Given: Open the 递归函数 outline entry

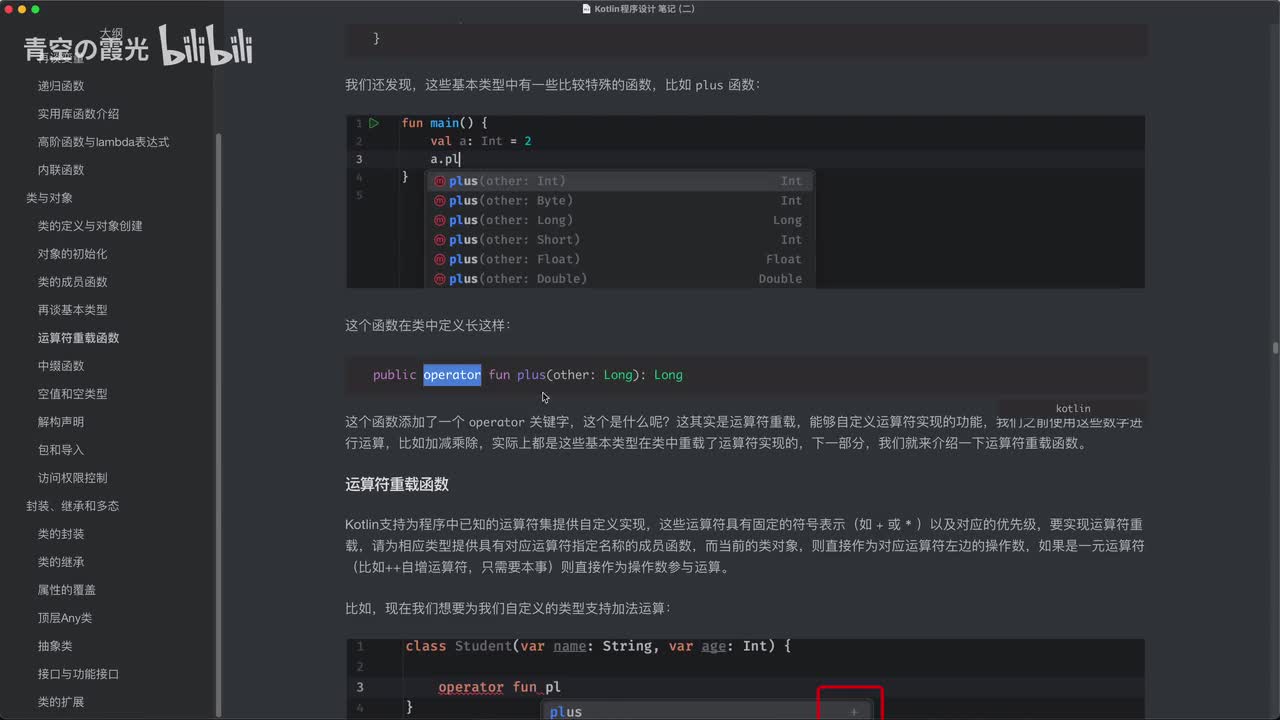Looking at the screenshot, I should click(x=61, y=86).
